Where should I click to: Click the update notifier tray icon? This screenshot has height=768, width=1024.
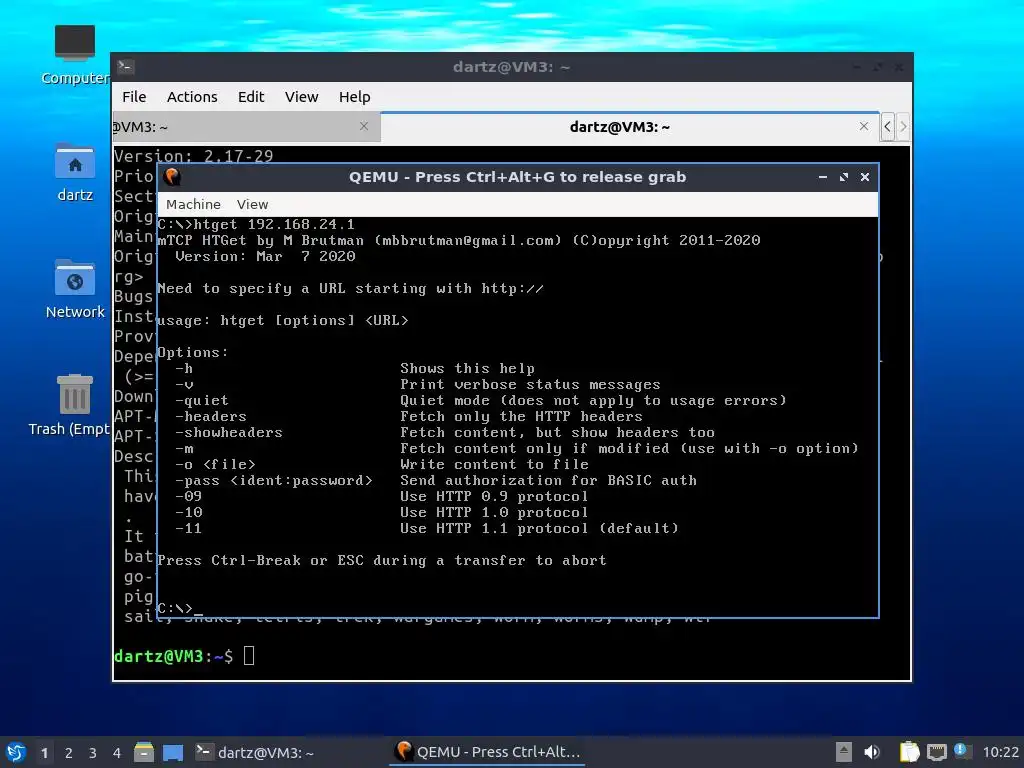(961, 751)
